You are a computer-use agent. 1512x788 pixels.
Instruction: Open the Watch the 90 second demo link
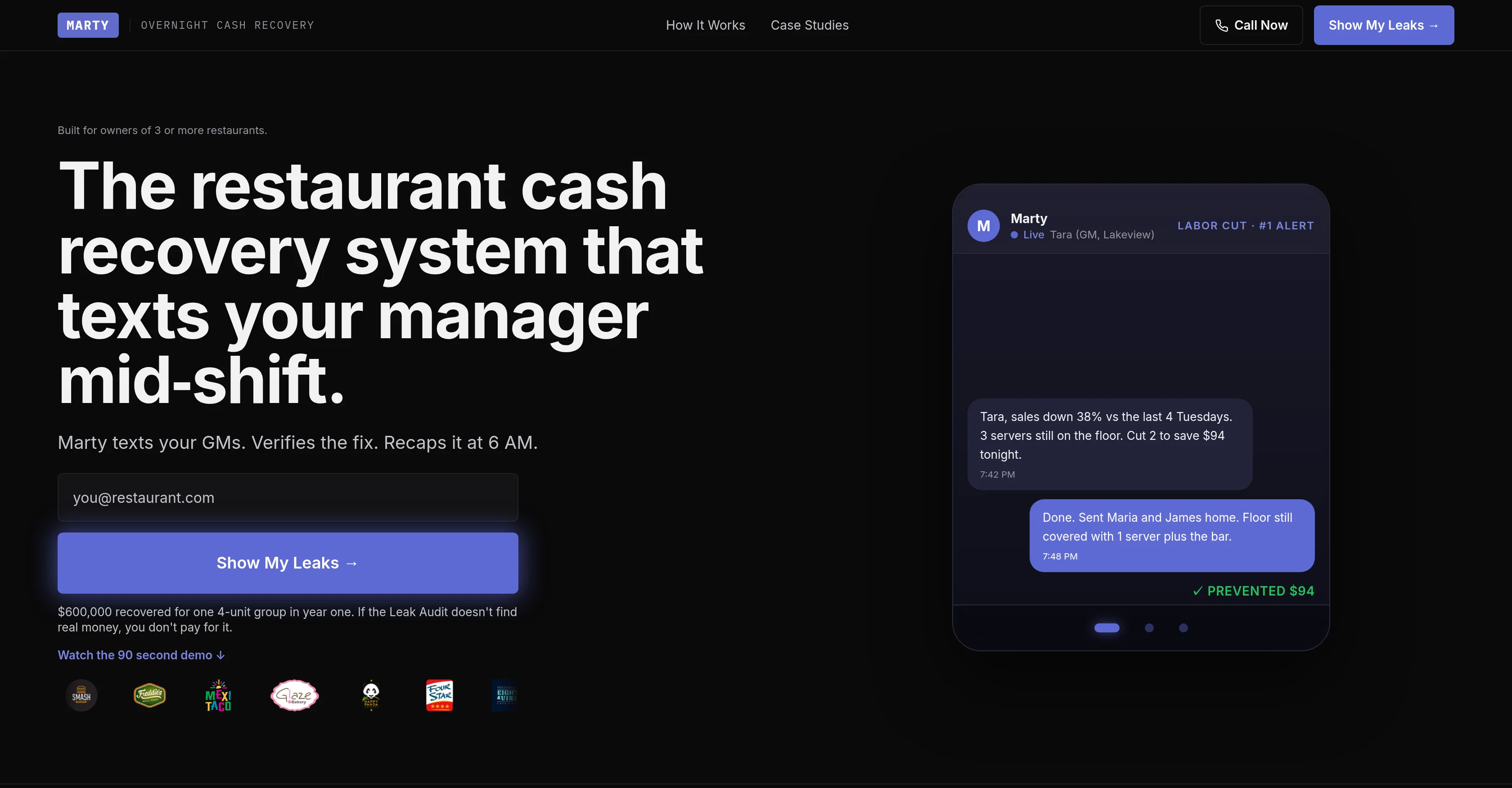pyautogui.click(x=141, y=655)
